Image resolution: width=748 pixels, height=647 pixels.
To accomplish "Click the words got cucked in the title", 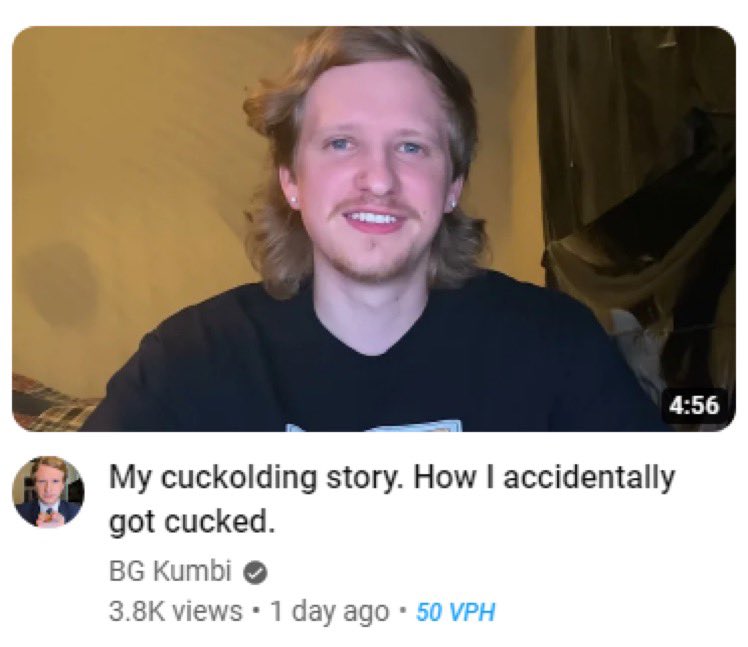I will (x=192, y=521).
